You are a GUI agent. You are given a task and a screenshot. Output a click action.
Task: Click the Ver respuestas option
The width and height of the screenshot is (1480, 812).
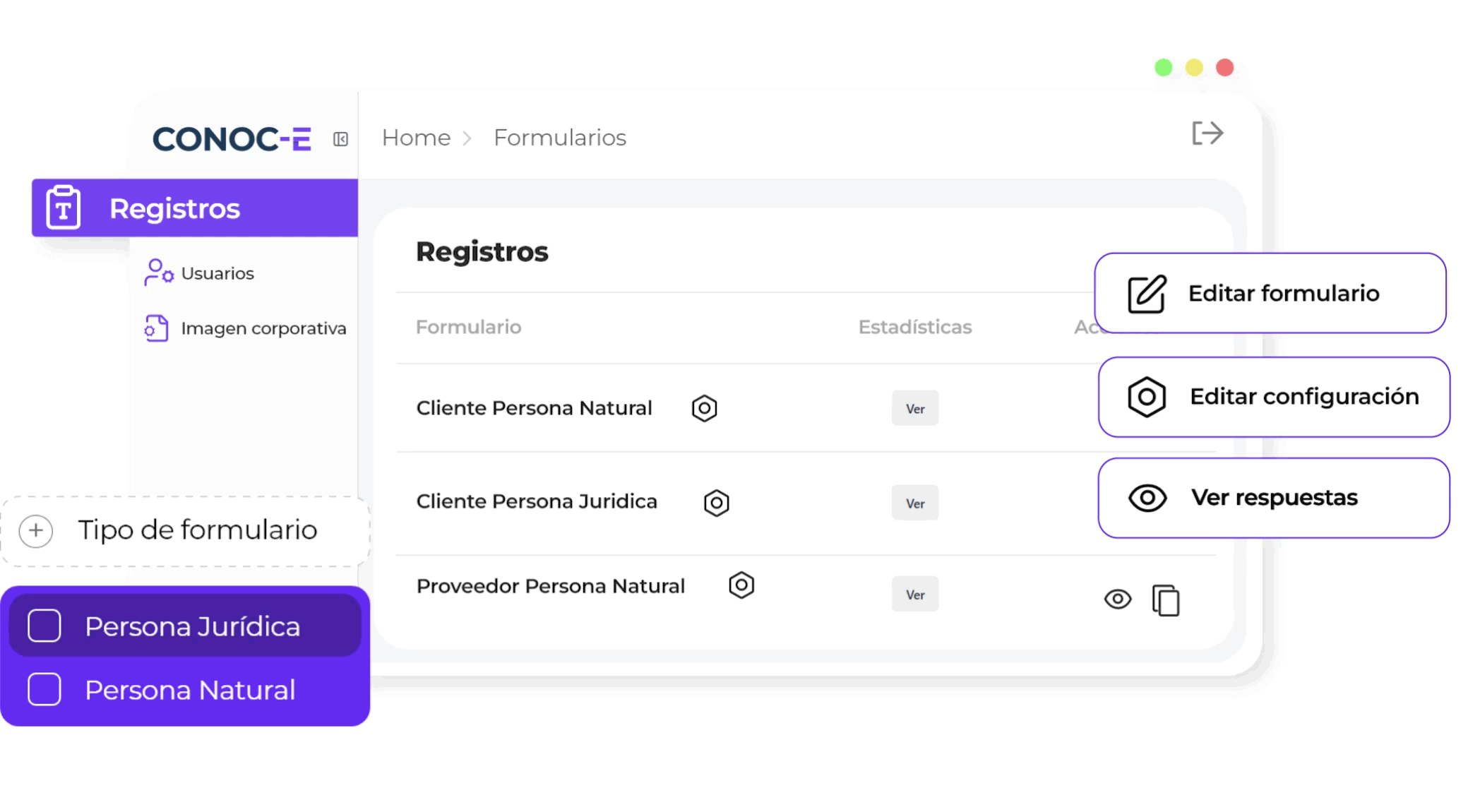click(x=1273, y=497)
